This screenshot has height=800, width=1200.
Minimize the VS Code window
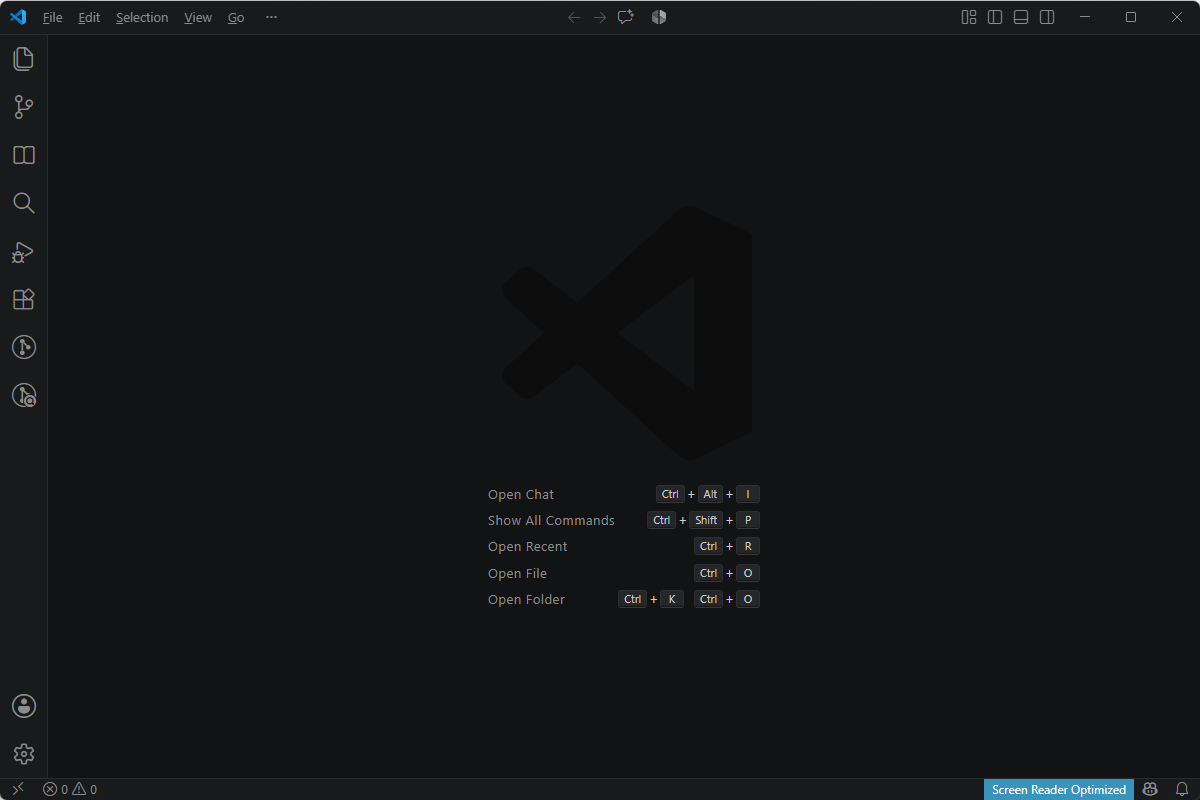coord(1085,17)
